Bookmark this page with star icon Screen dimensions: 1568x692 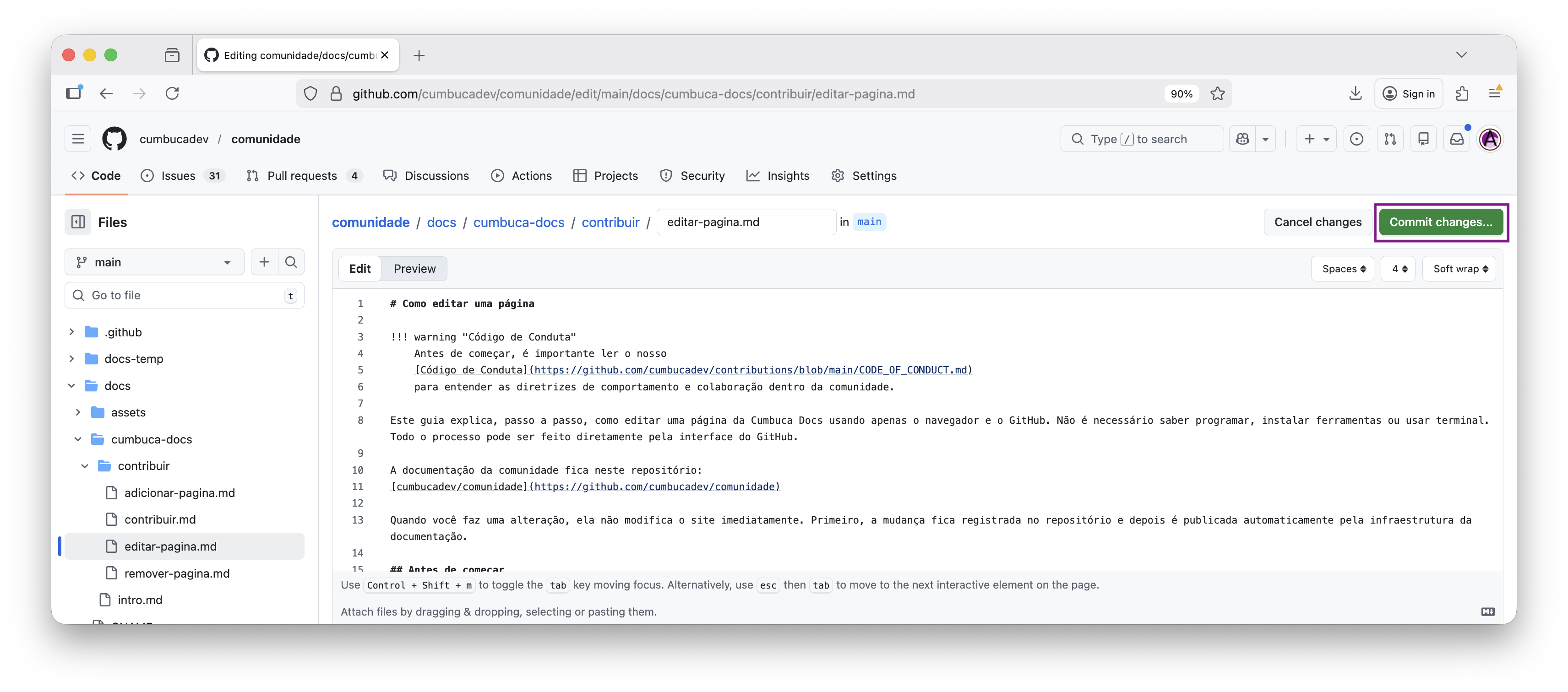click(1217, 93)
